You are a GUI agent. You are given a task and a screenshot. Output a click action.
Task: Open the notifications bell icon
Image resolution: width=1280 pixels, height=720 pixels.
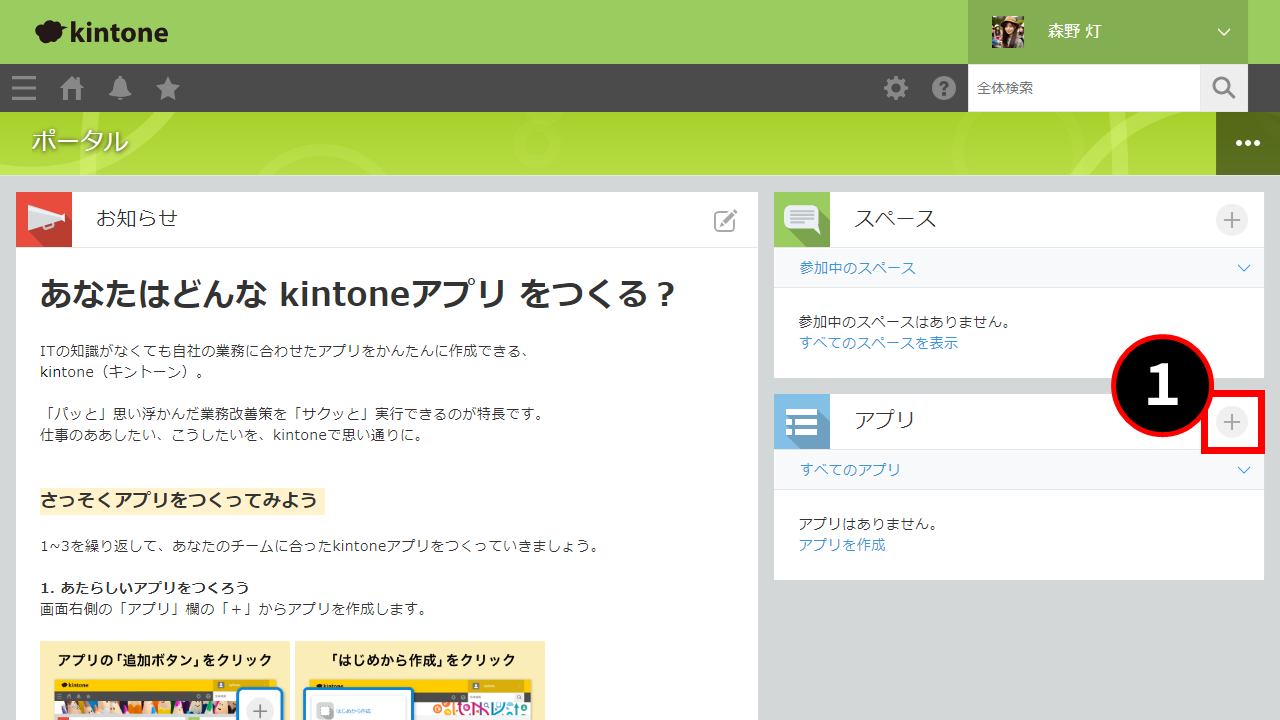120,88
